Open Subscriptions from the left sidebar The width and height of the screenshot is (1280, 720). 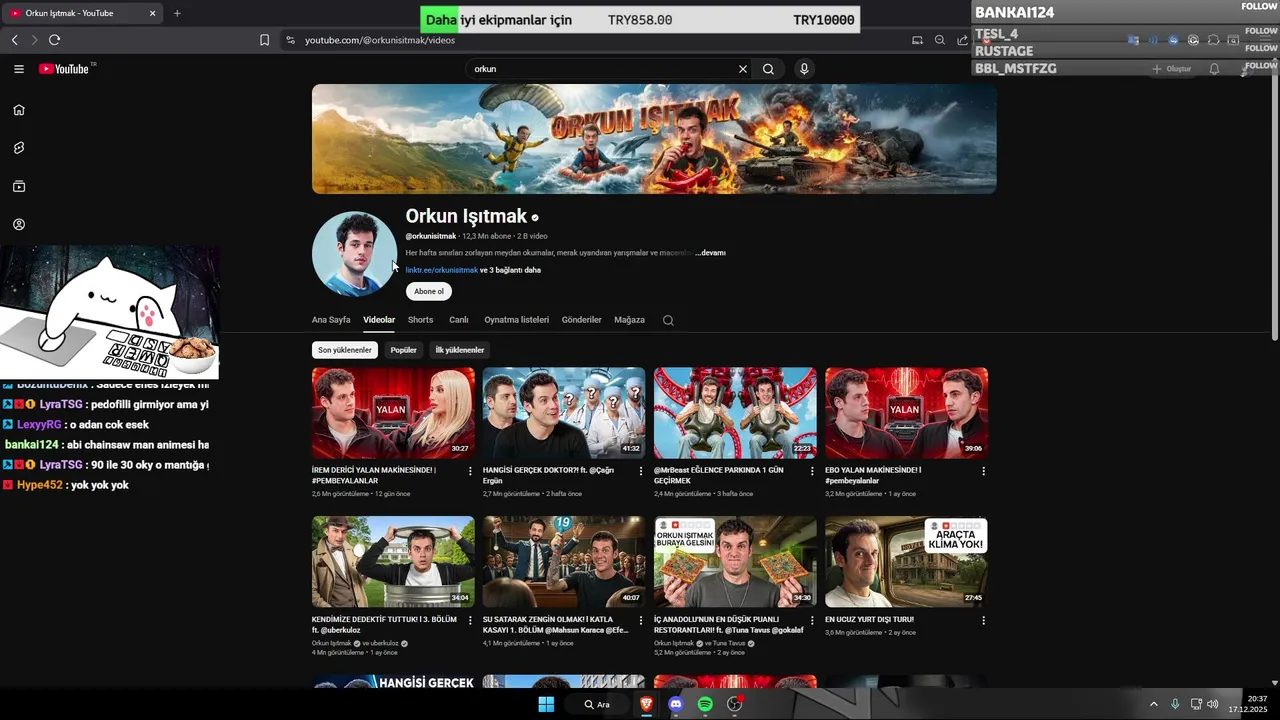(19, 186)
